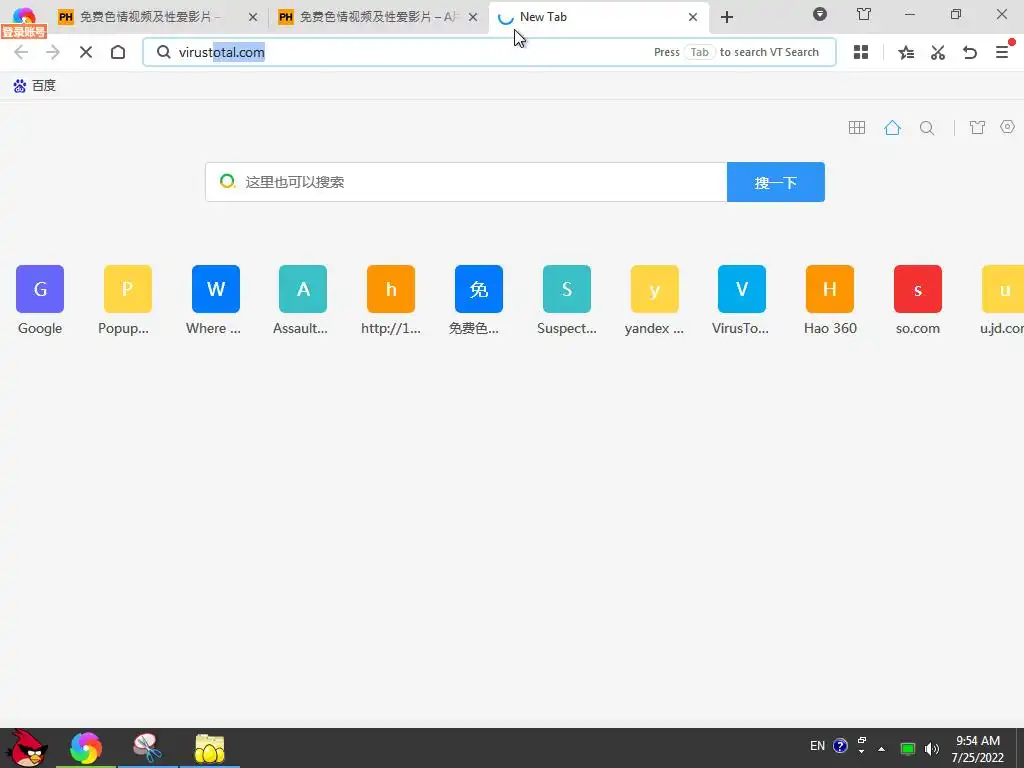Select the home view icon on page

coord(892,127)
